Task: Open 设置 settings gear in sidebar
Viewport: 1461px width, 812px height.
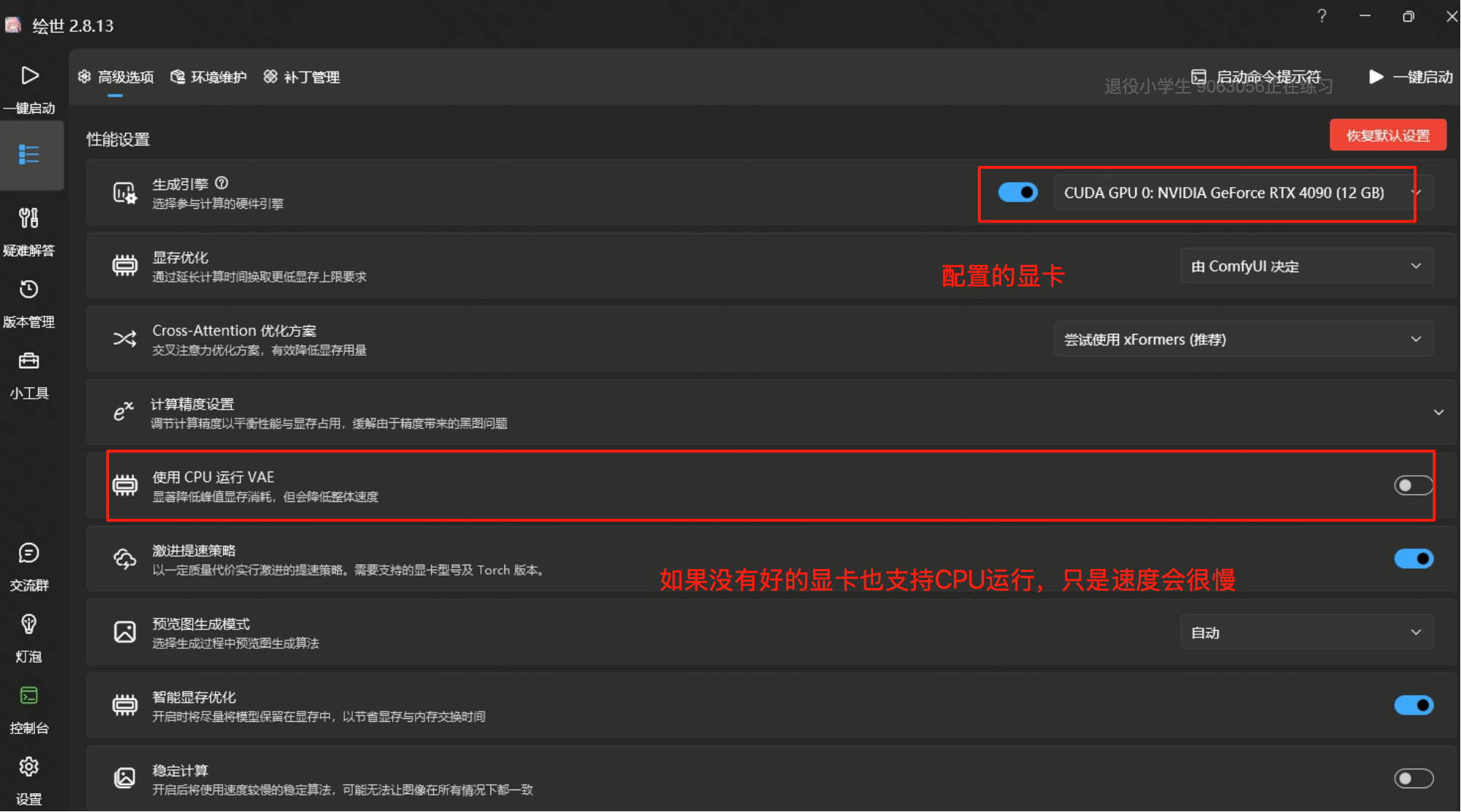Action: [29, 767]
